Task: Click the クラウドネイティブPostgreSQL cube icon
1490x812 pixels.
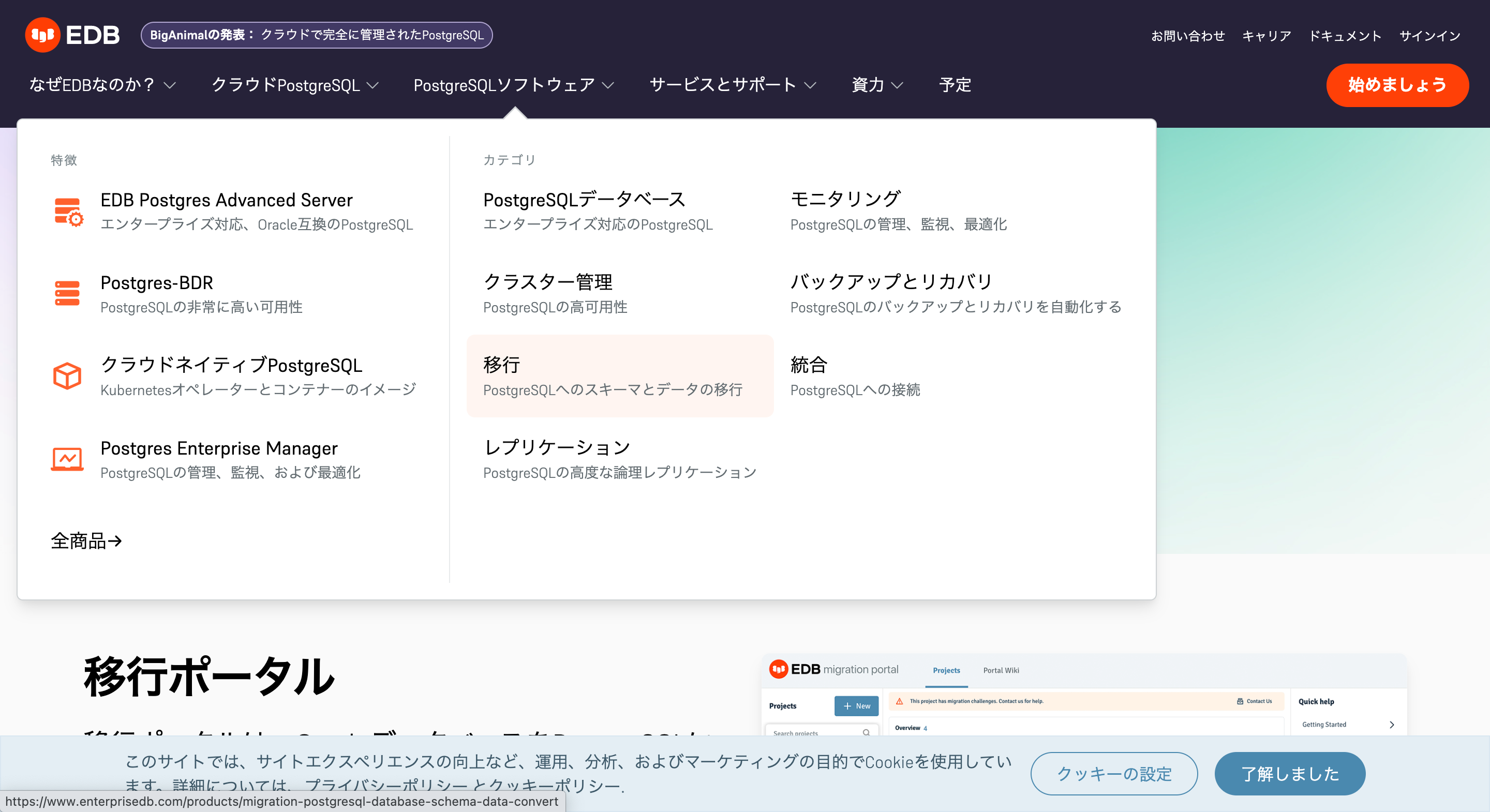Action: [x=67, y=376]
